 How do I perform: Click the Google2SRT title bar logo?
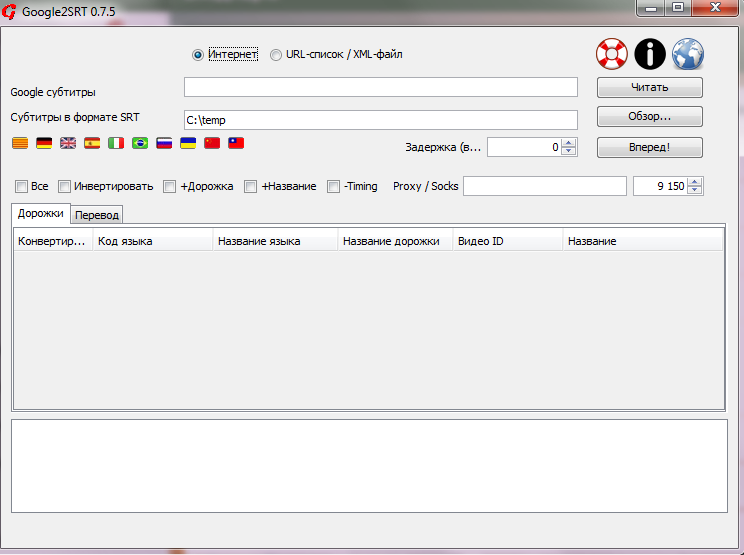point(9,11)
